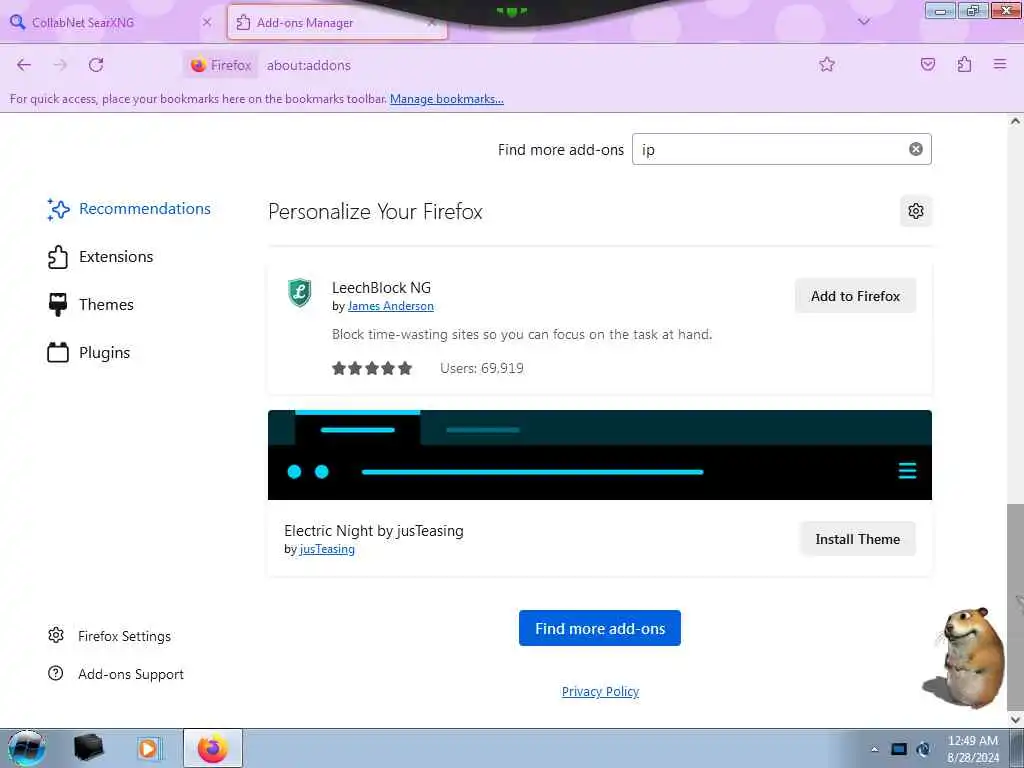Click the LeechBlock NG shield icon

[300, 293]
